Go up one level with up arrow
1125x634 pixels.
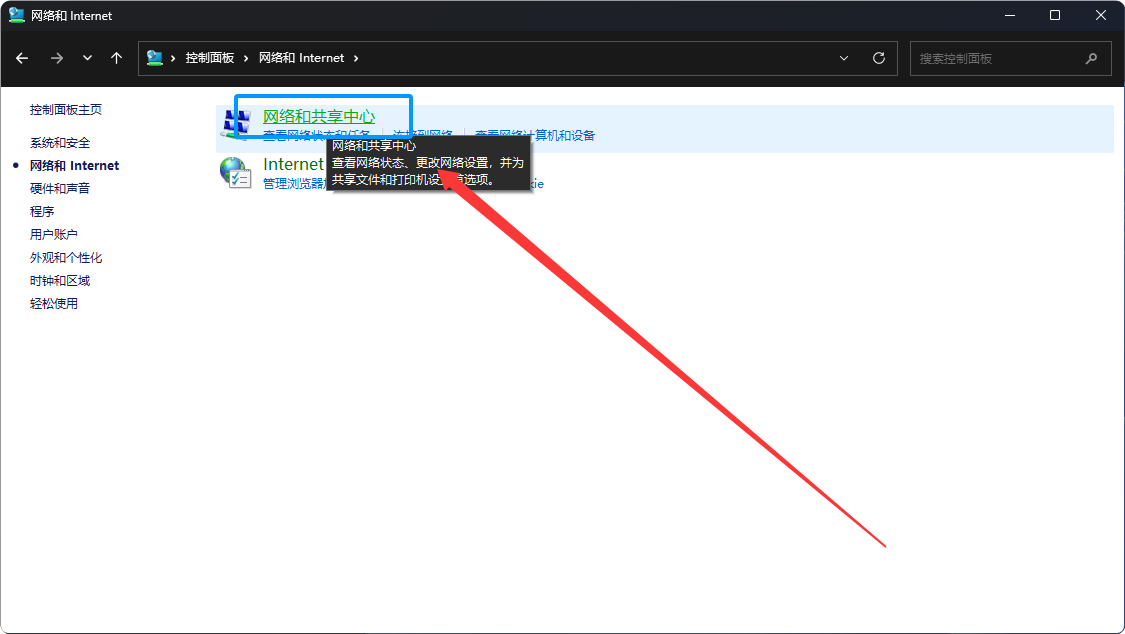[x=116, y=58]
